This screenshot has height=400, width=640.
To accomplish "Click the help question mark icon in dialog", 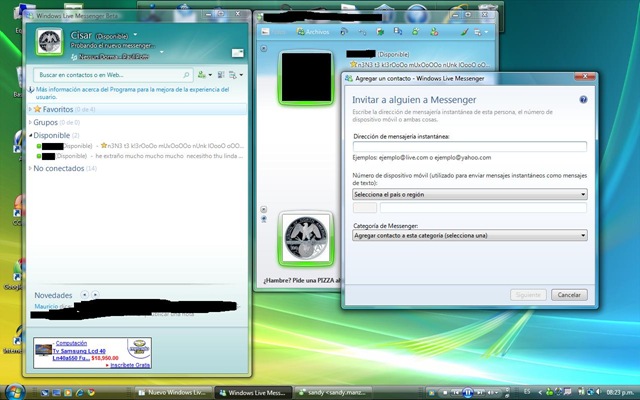I will [x=583, y=100].
